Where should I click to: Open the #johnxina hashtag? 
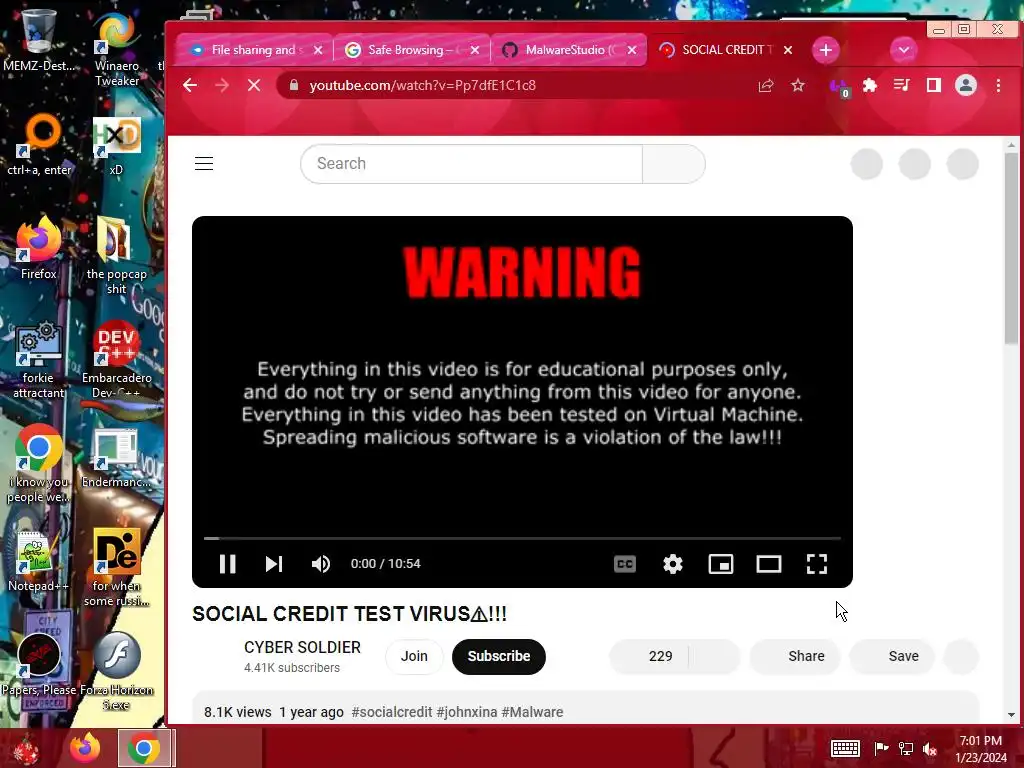467,712
